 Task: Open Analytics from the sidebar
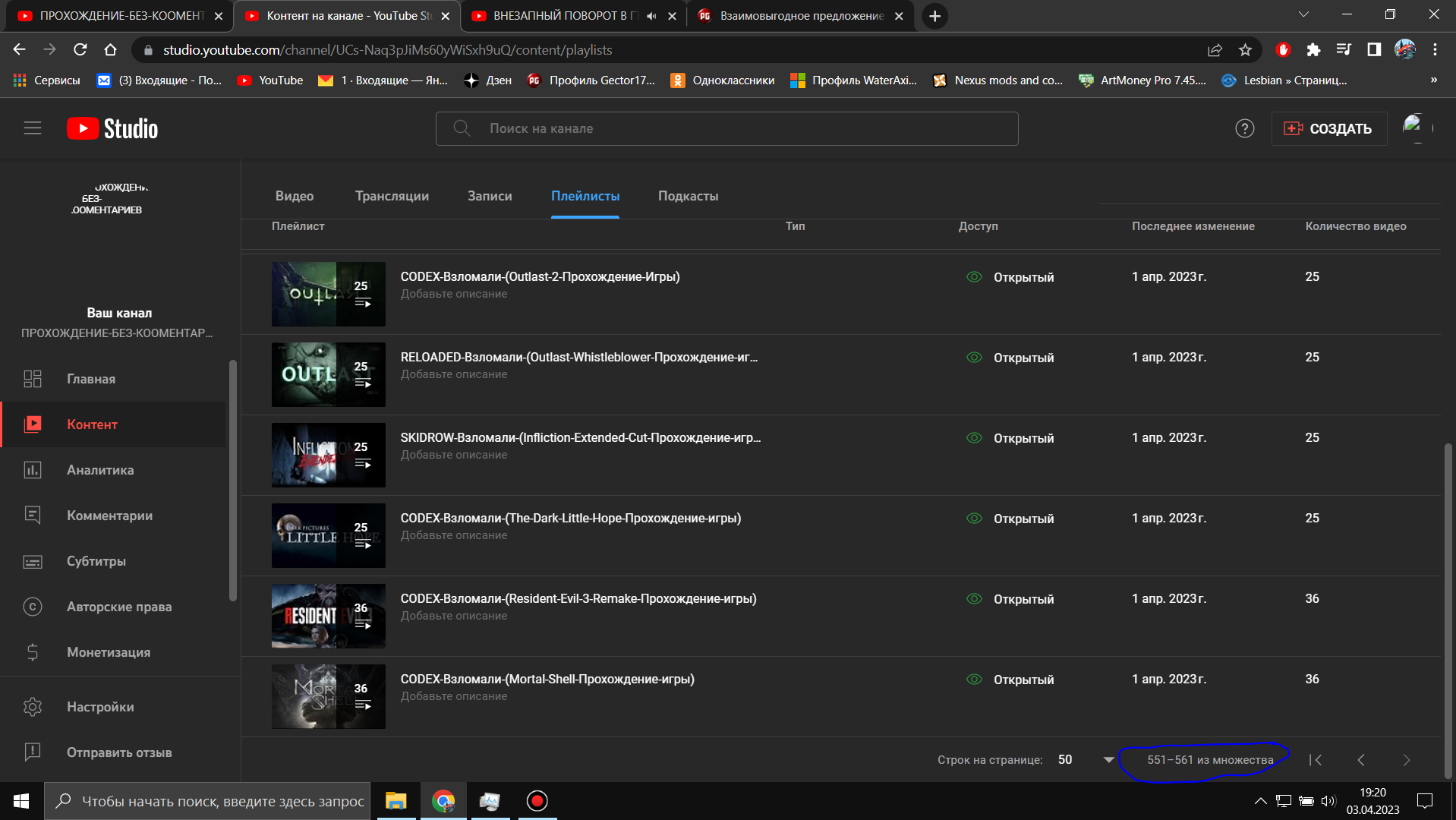pyautogui.click(x=100, y=470)
